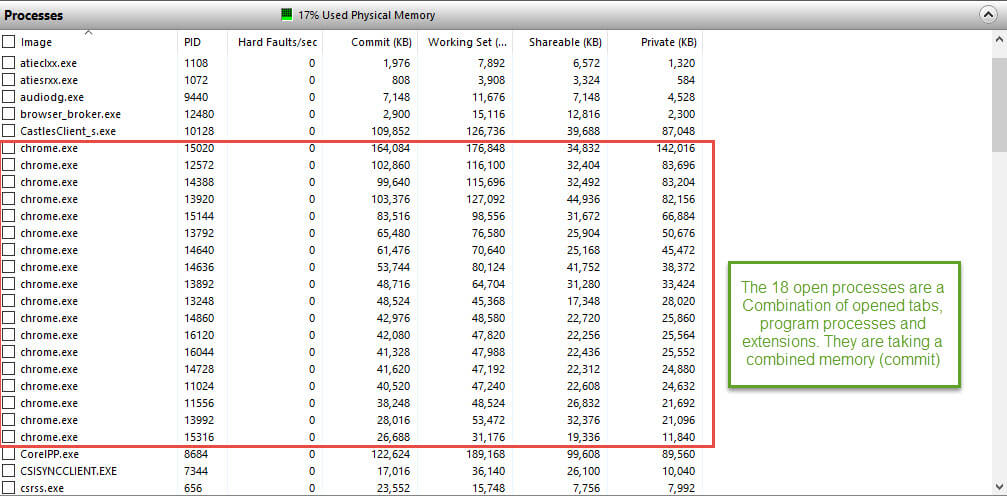Click the commit value 164,084

(x=390, y=148)
